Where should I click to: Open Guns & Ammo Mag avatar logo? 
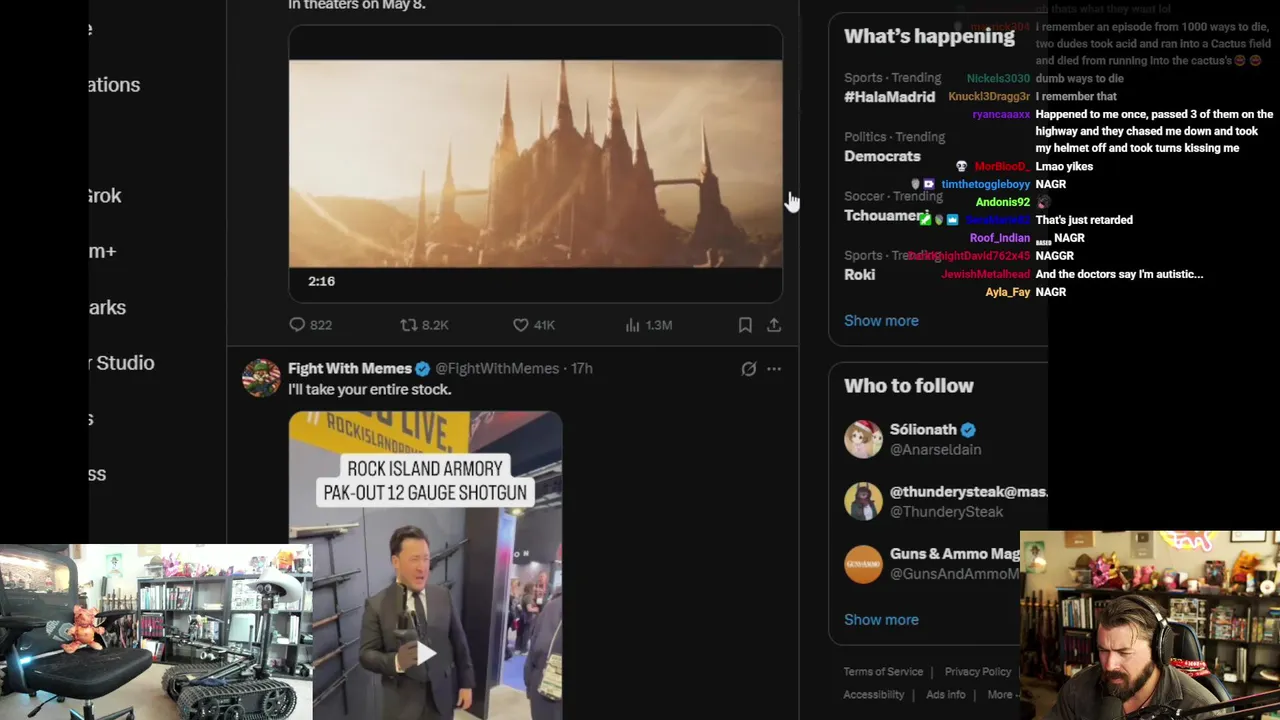[863, 564]
